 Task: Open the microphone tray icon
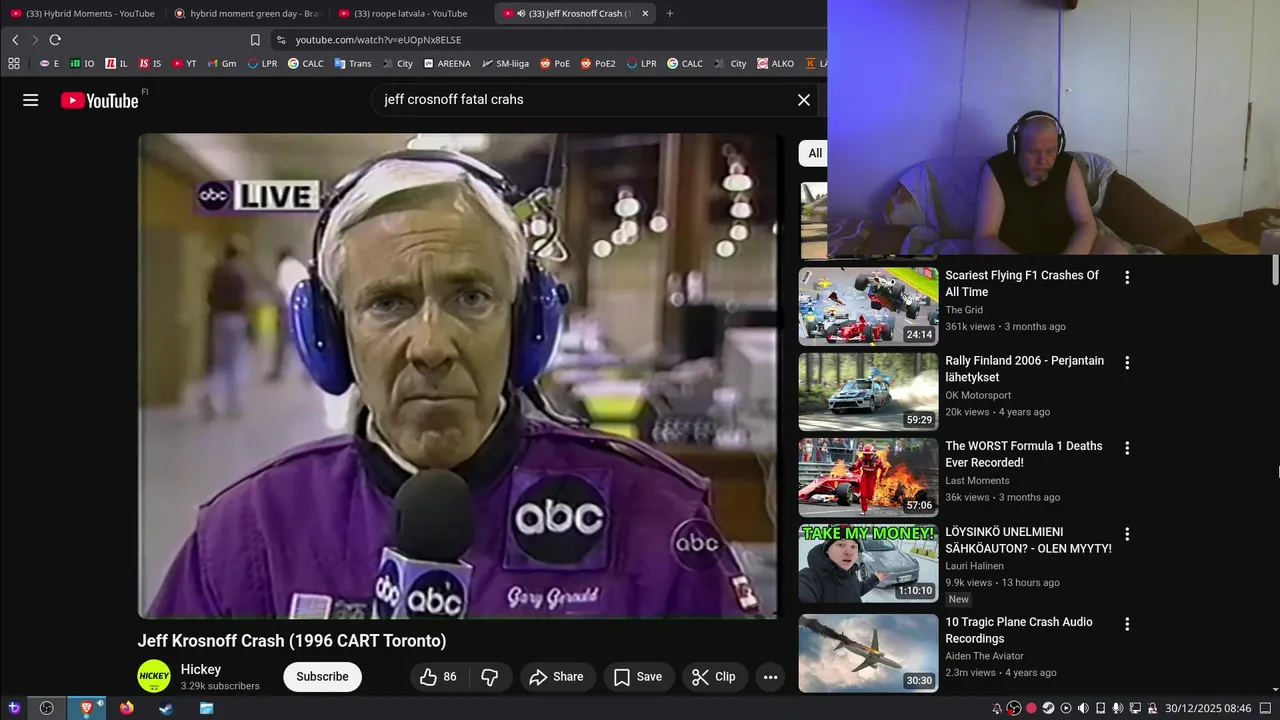(x=1118, y=708)
